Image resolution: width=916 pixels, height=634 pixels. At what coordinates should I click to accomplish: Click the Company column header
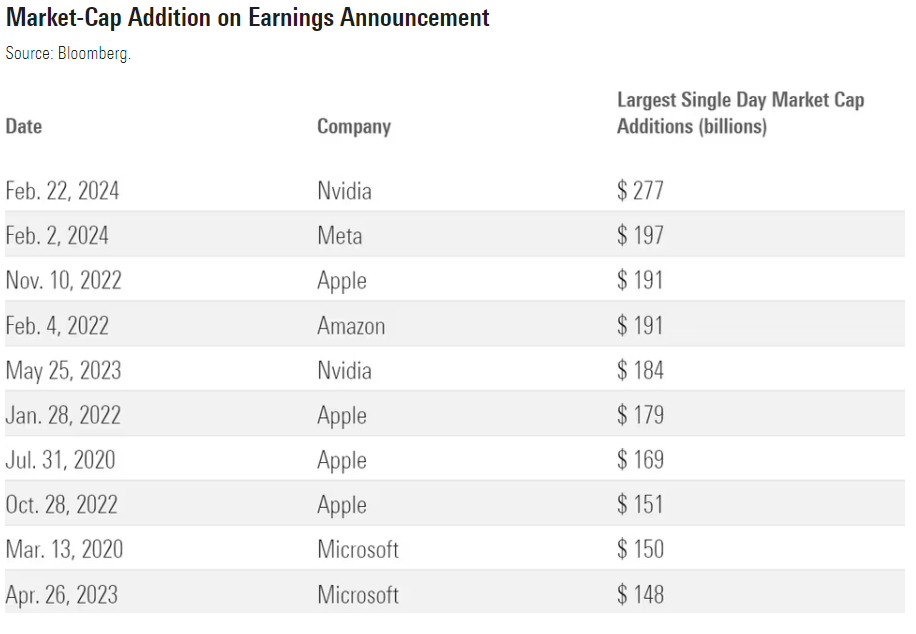353,126
